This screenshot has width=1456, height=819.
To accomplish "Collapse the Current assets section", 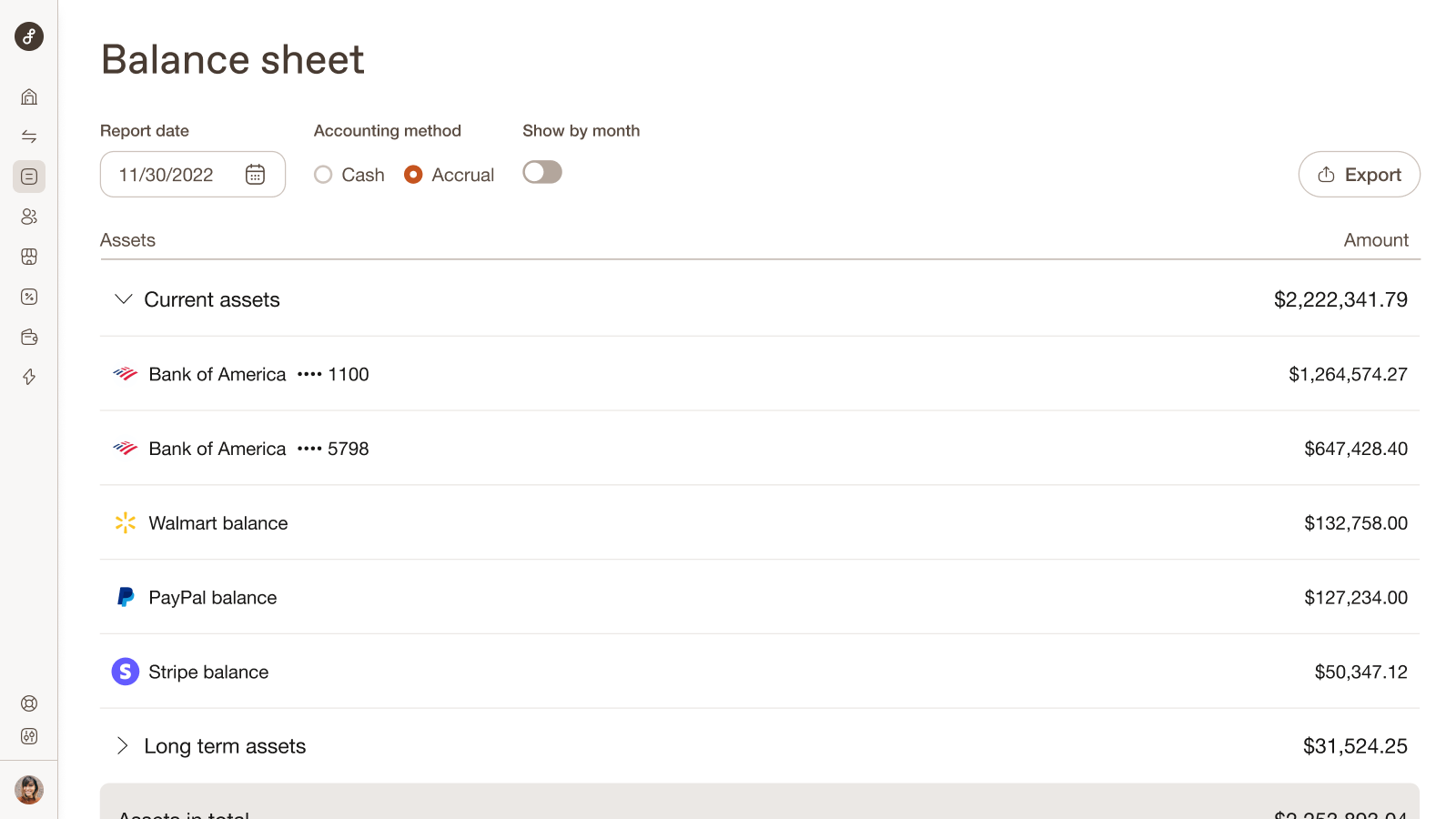I will [124, 299].
